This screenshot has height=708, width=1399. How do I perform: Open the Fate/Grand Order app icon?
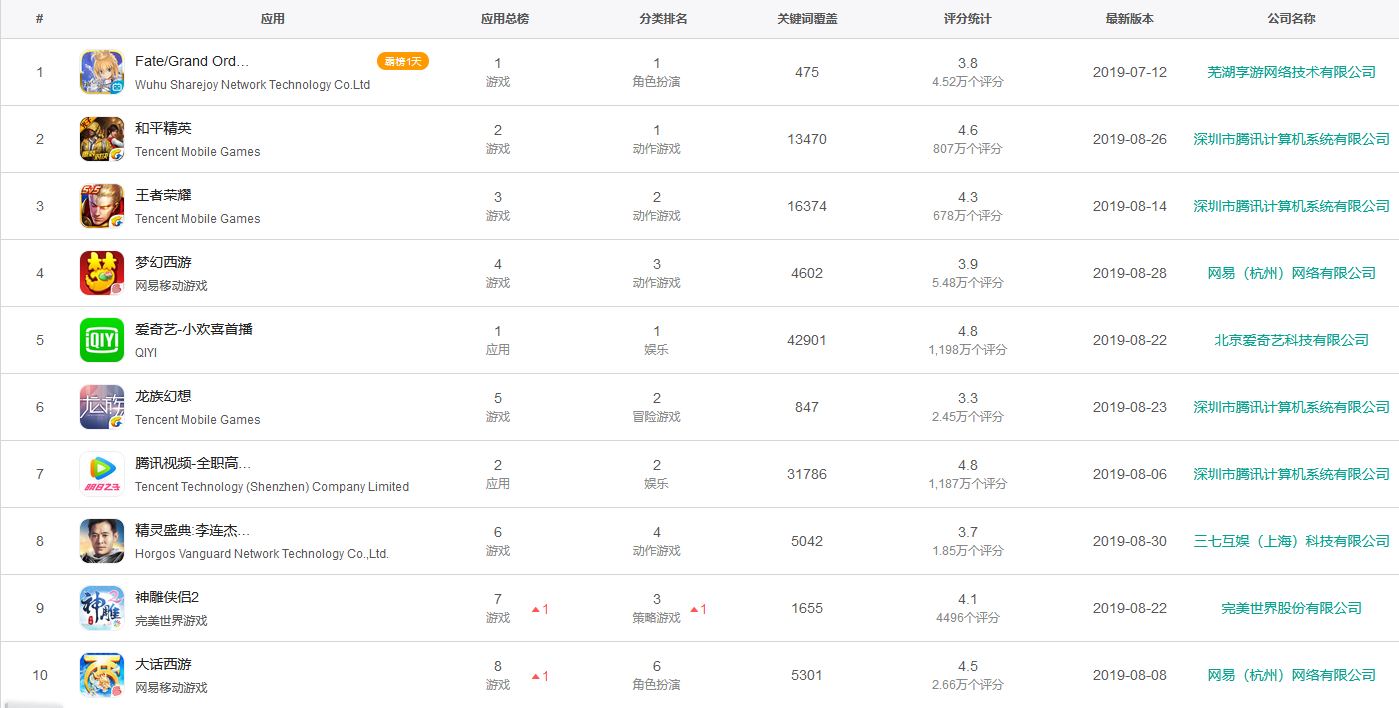[102, 72]
